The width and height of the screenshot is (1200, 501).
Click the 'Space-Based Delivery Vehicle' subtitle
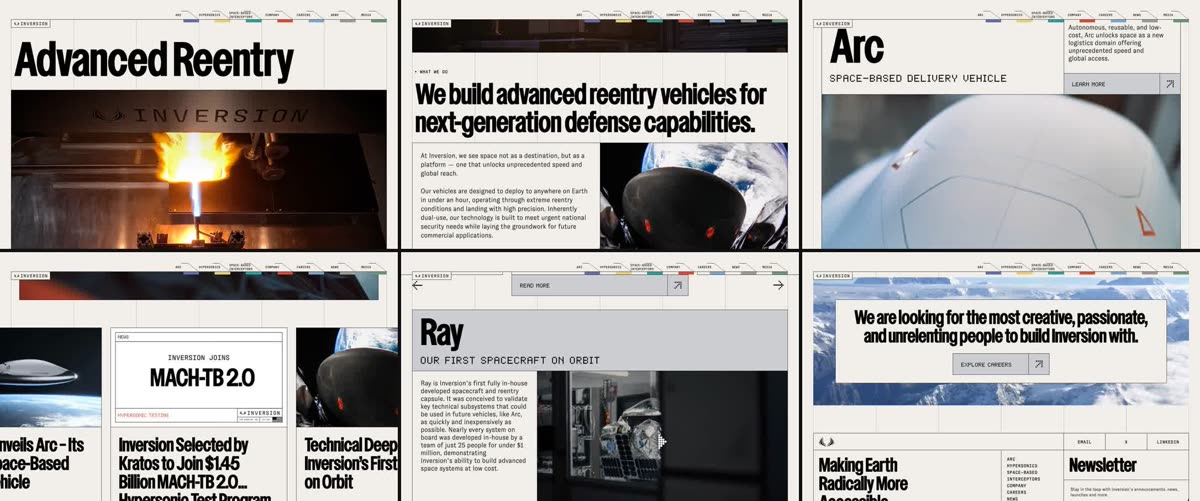coord(918,78)
